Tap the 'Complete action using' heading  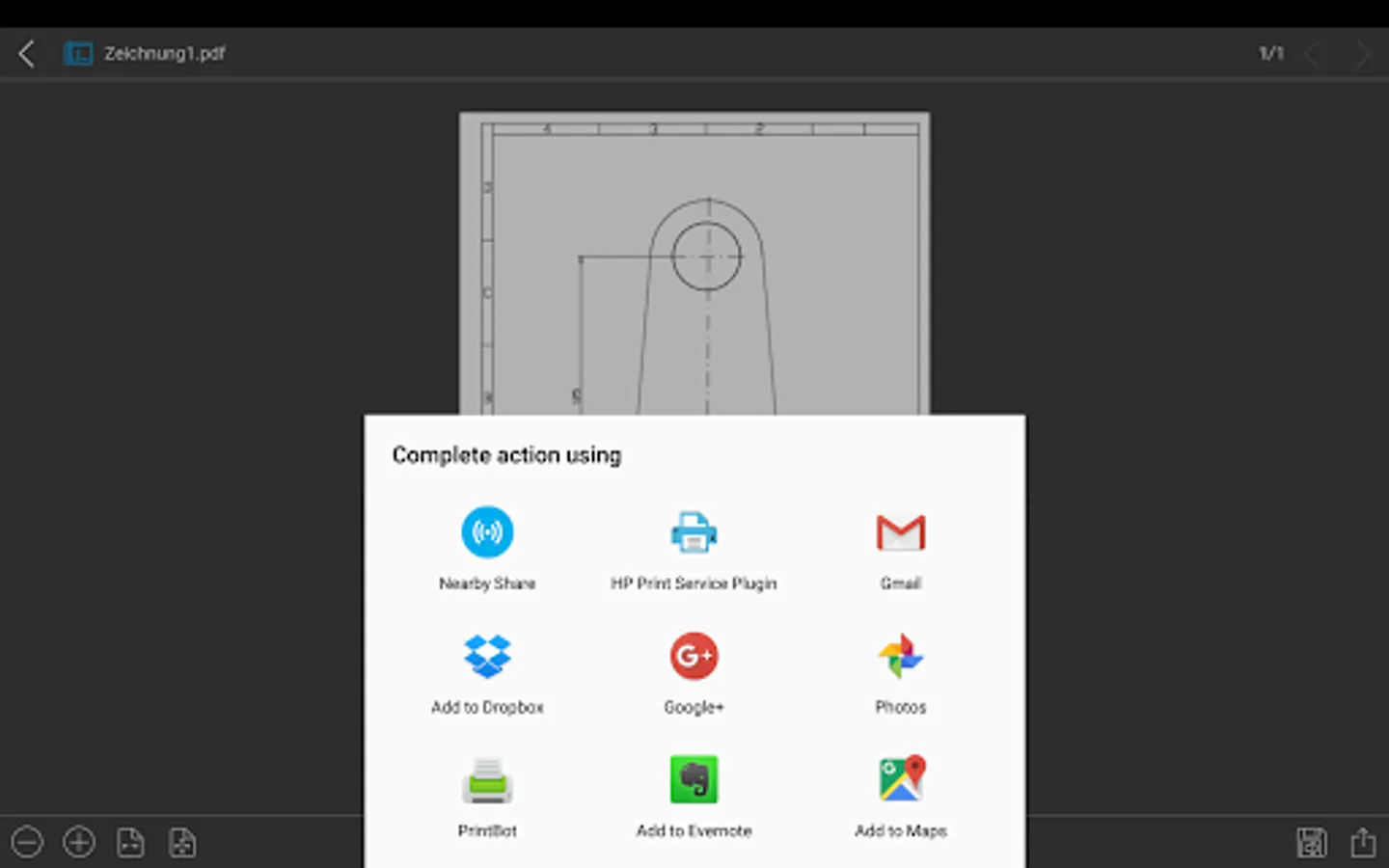tap(506, 455)
